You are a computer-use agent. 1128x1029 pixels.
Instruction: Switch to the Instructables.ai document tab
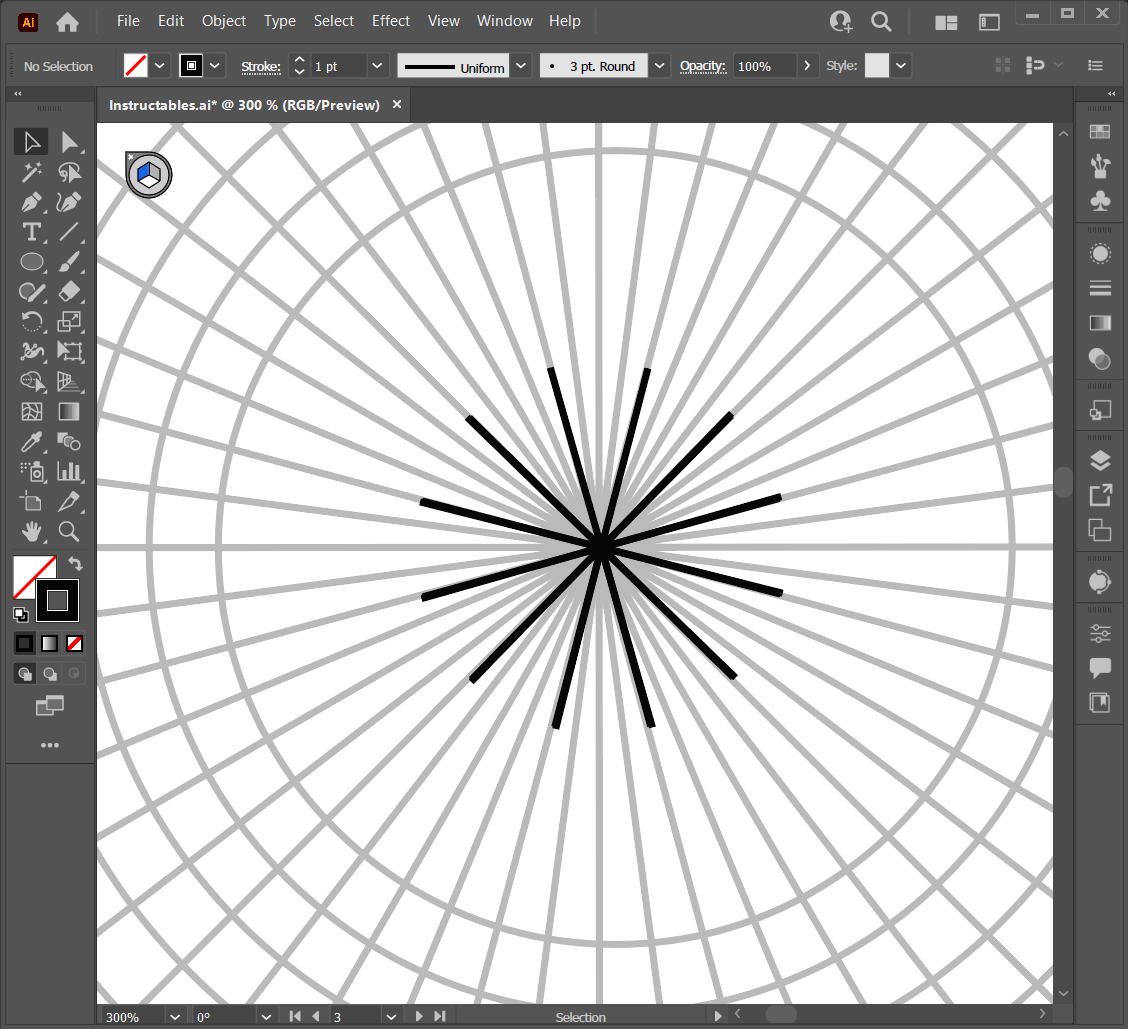pyautogui.click(x=244, y=105)
